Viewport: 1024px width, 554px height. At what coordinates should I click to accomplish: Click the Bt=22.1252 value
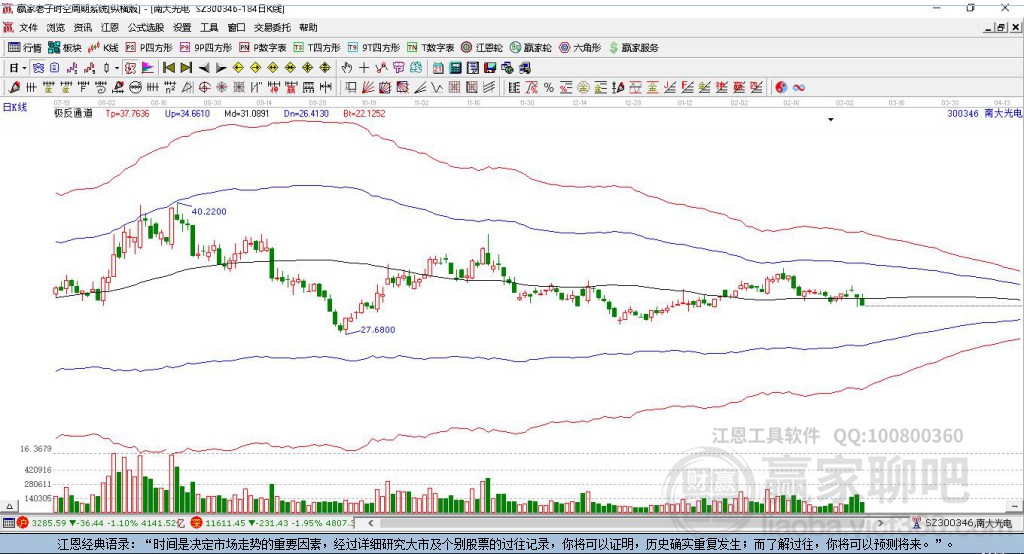(363, 113)
